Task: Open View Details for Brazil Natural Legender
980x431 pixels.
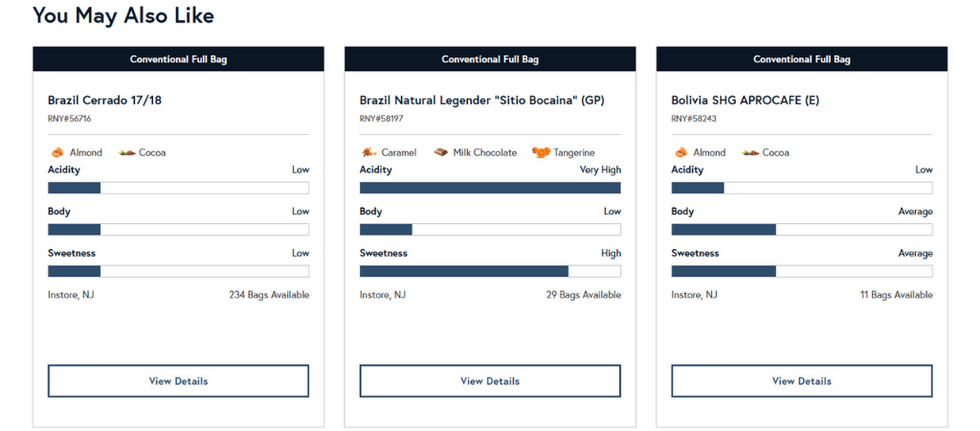Action: pyautogui.click(x=490, y=381)
